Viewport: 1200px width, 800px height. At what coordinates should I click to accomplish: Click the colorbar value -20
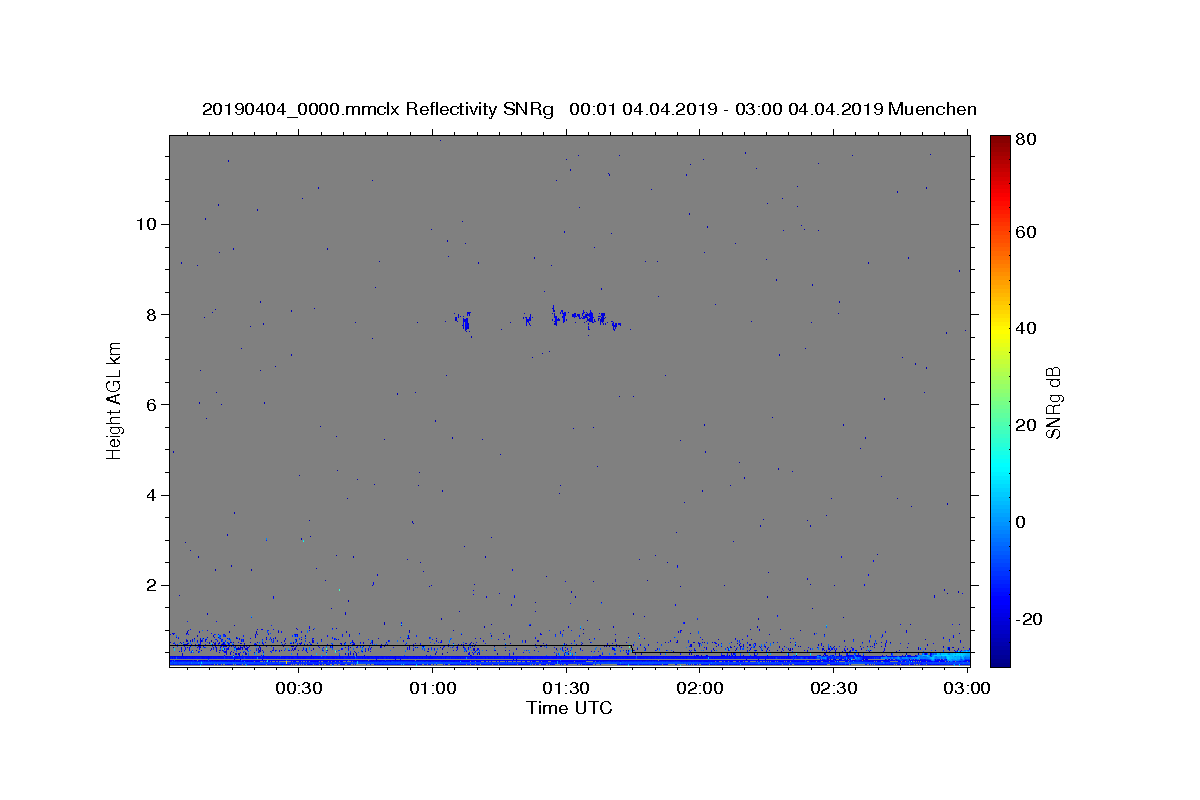1028,619
